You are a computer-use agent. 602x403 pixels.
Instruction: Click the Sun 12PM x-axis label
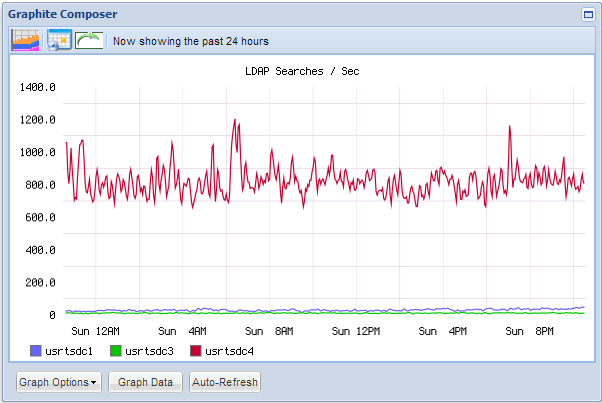point(356,330)
